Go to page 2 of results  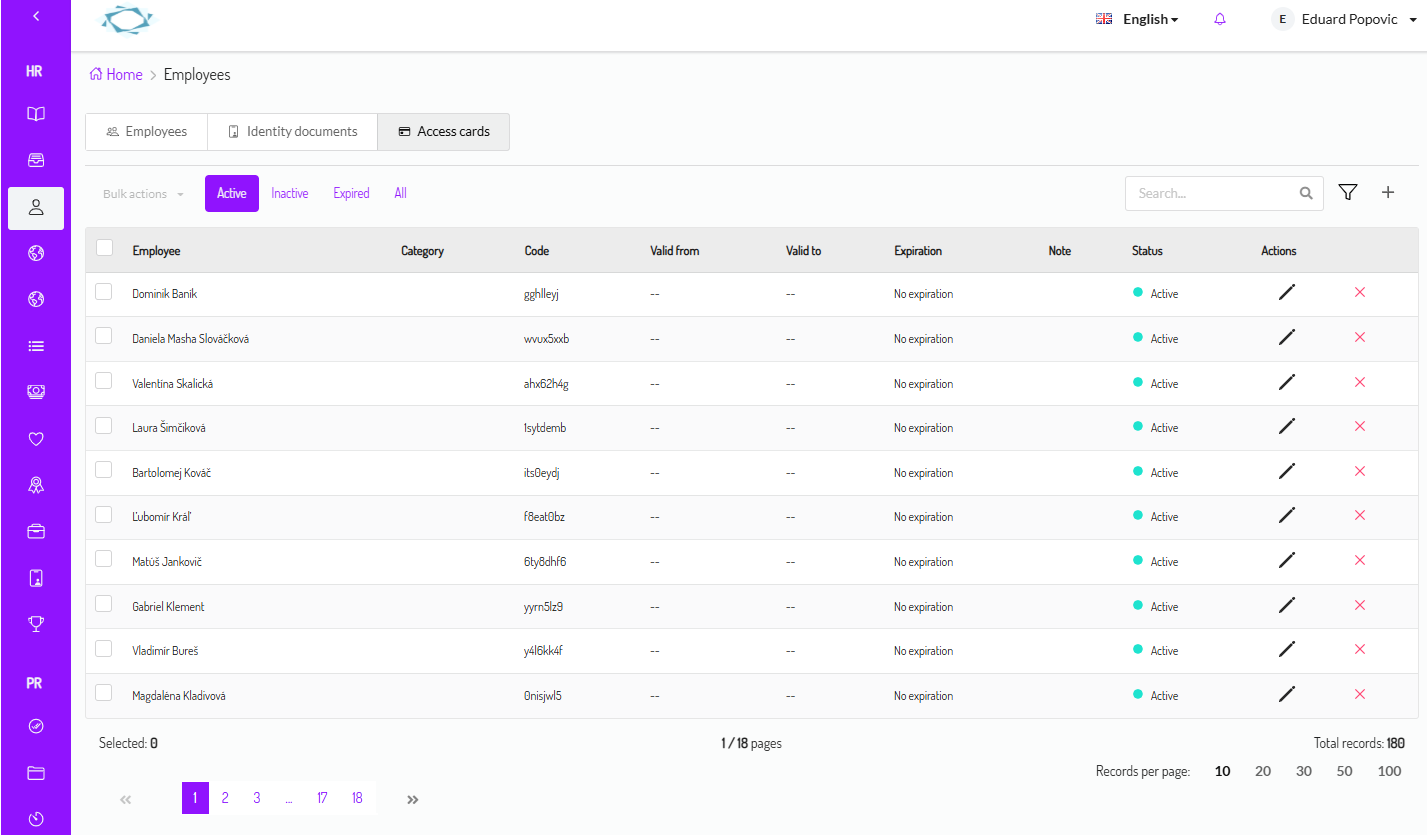[x=225, y=798]
